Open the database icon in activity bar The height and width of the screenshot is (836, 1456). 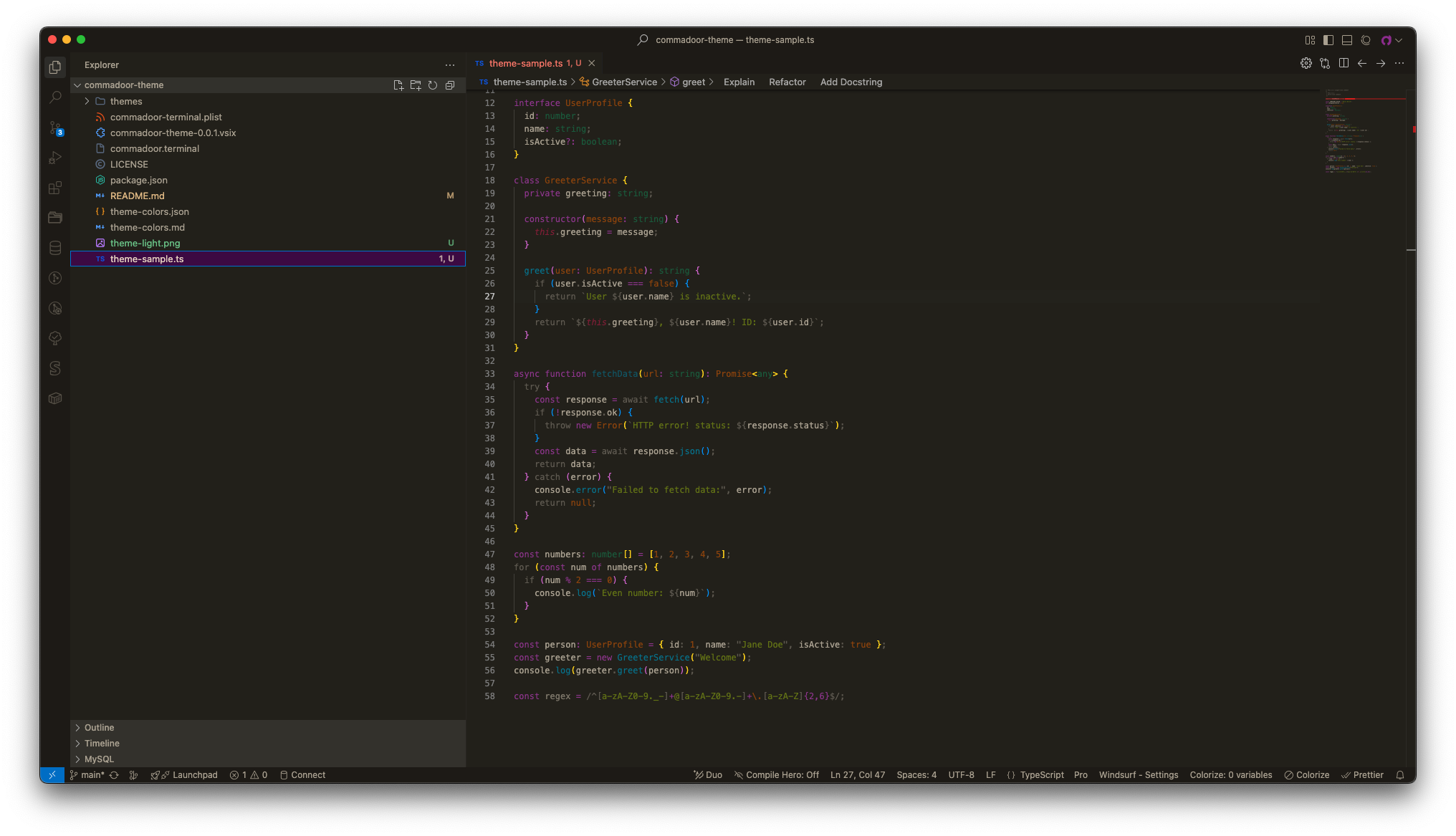pos(55,249)
